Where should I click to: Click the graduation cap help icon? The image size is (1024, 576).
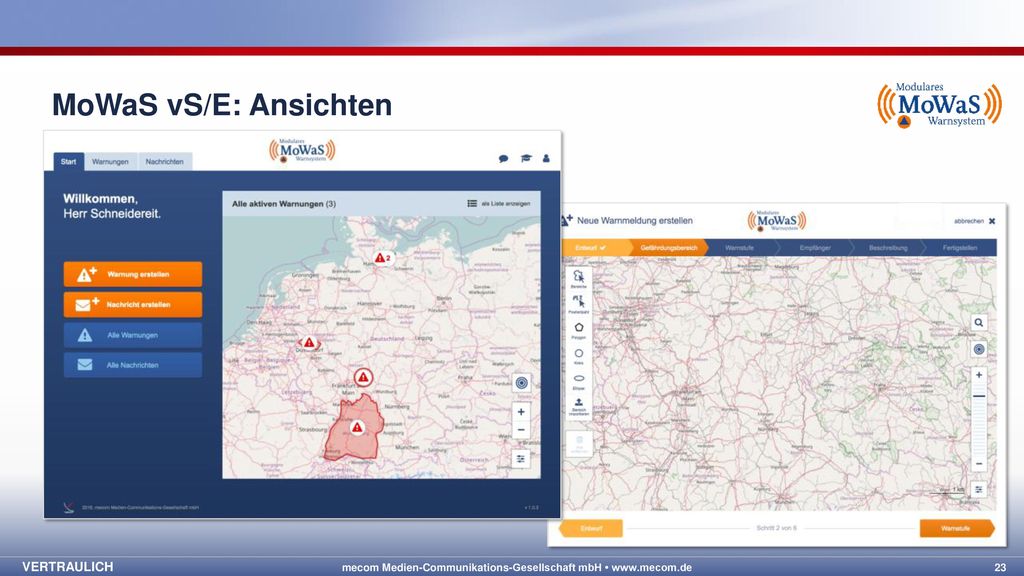[526, 158]
